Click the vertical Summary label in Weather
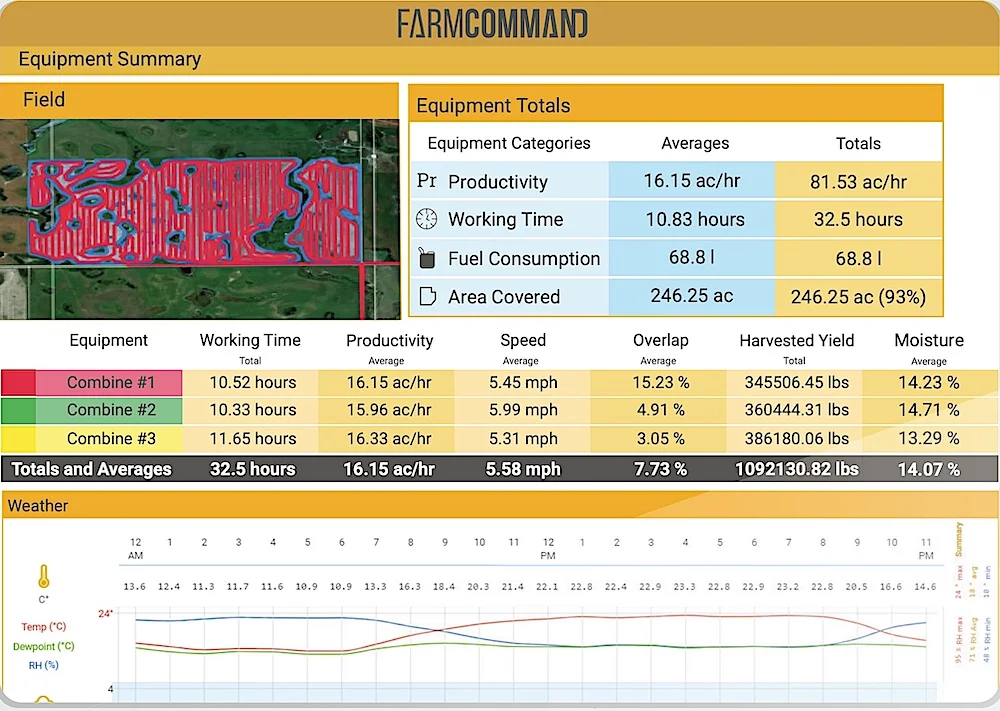Image resolution: width=1000 pixels, height=711 pixels. (x=959, y=539)
